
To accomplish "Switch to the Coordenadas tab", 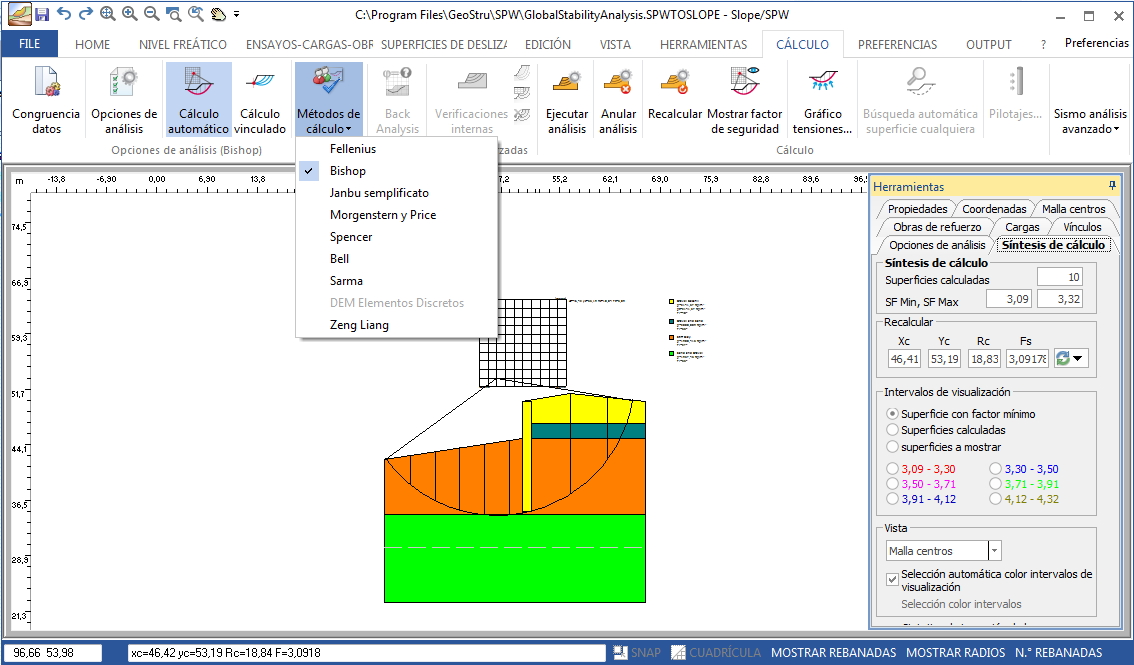I will tap(994, 209).
